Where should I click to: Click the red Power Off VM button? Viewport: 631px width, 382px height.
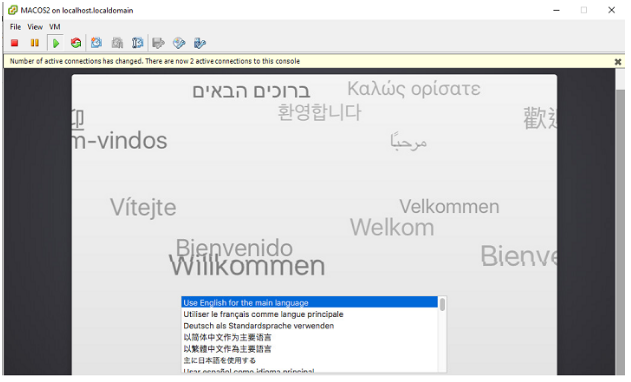15,43
